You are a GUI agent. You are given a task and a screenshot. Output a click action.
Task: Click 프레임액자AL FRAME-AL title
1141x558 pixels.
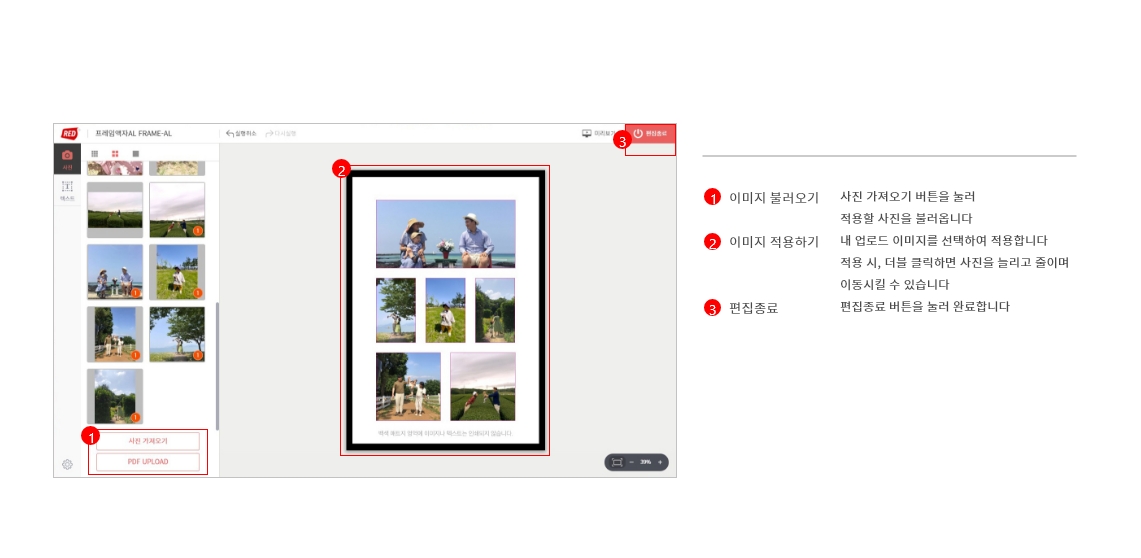(x=133, y=133)
